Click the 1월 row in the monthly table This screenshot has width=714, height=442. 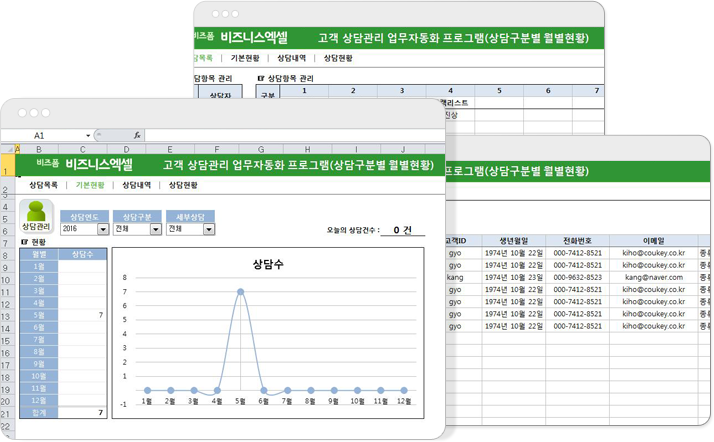pos(39,266)
